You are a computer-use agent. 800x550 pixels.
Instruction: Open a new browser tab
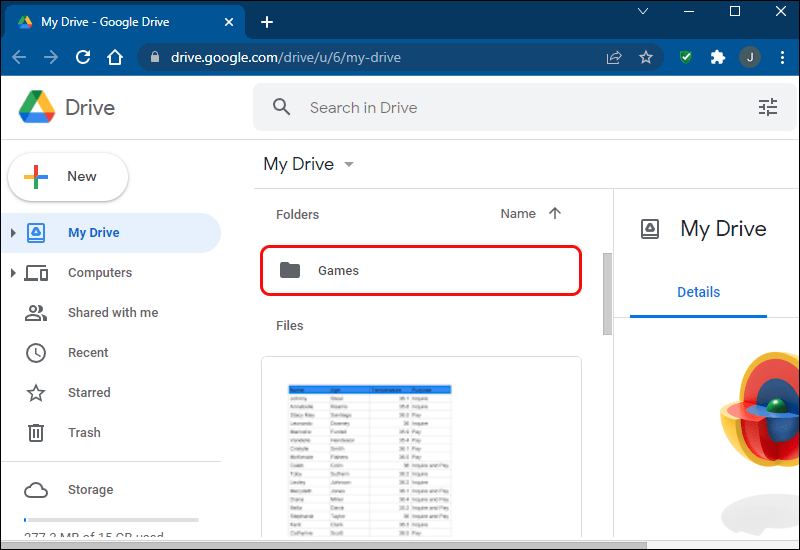pos(267,22)
